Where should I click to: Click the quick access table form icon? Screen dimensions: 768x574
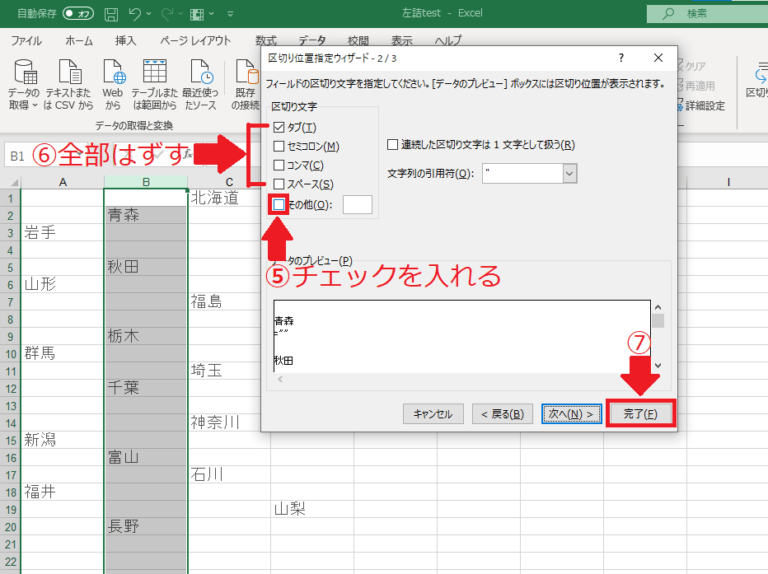coord(197,14)
